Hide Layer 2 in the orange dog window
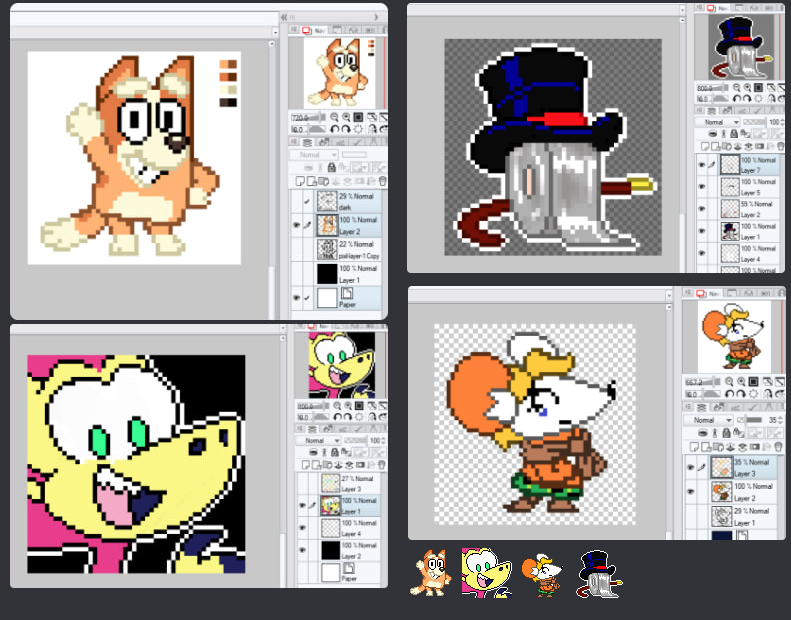The height and width of the screenshot is (620, 791). pyautogui.click(x=297, y=225)
